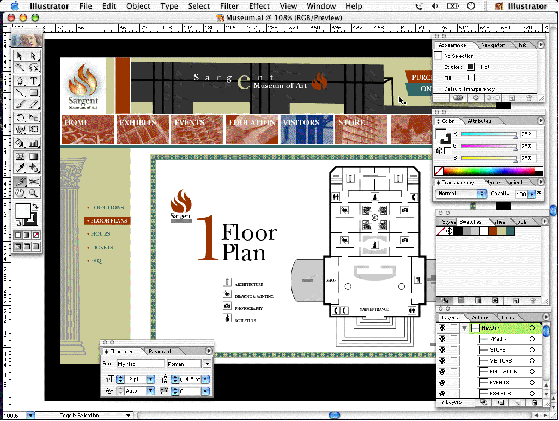Open the Appearance panel options menu arrow

click(x=541, y=45)
